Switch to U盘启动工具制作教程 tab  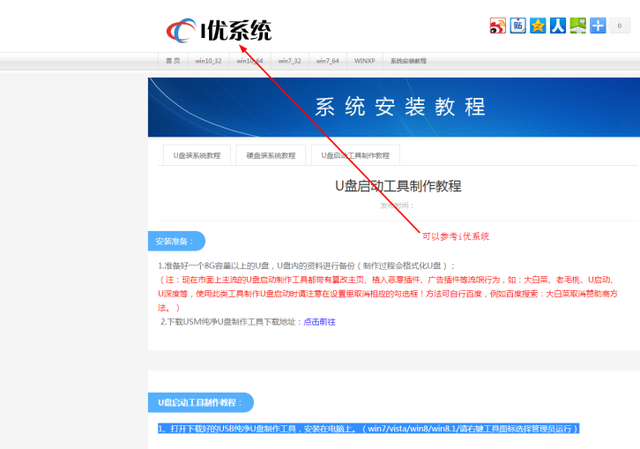[355, 155]
